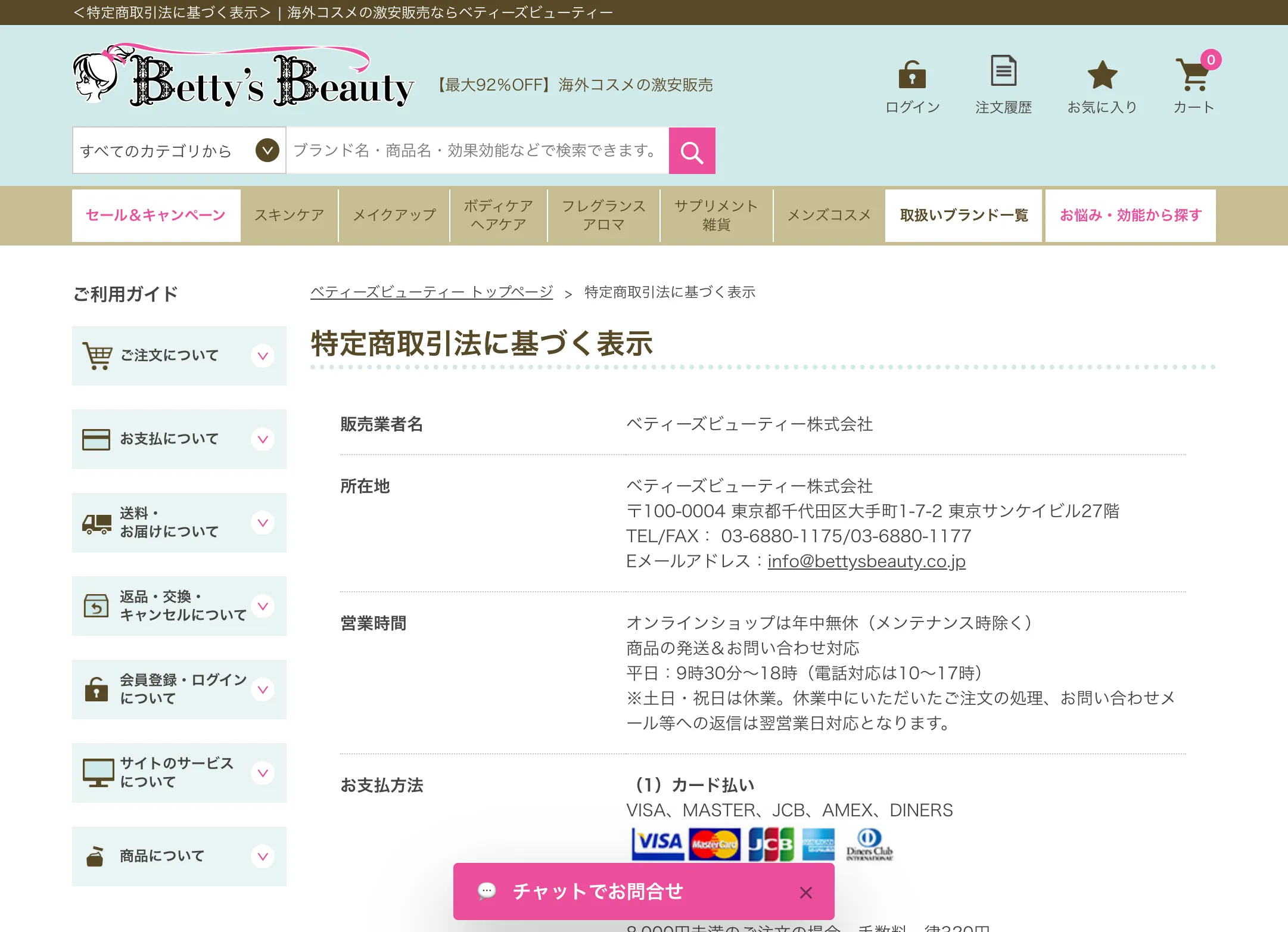Open 取扱いブランド一覧 page
The height and width of the screenshot is (932, 1288).
(963, 215)
